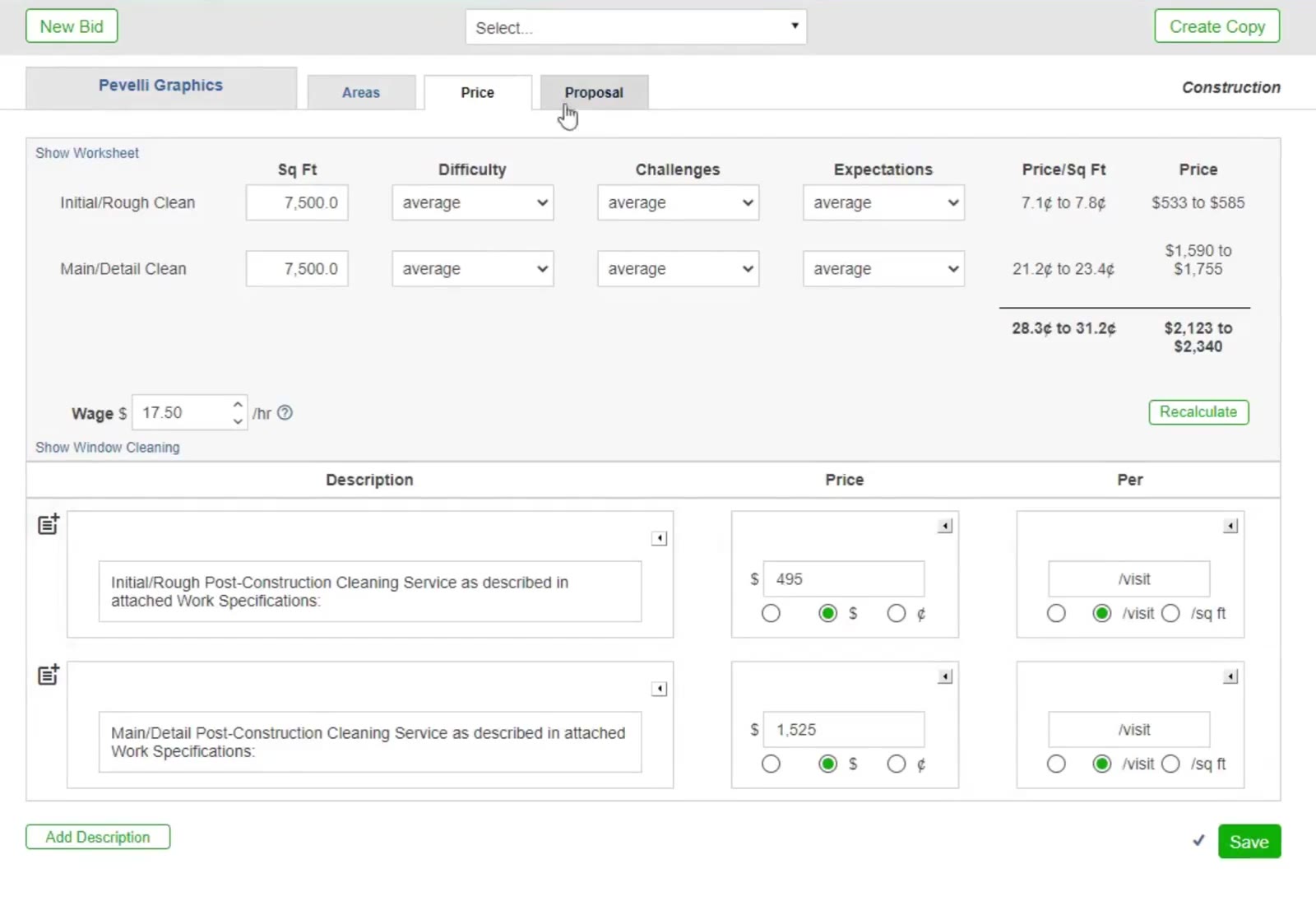The height and width of the screenshot is (915, 1316).
Task: Select /visit radio in Initial/Rough row
Action: (1102, 614)
